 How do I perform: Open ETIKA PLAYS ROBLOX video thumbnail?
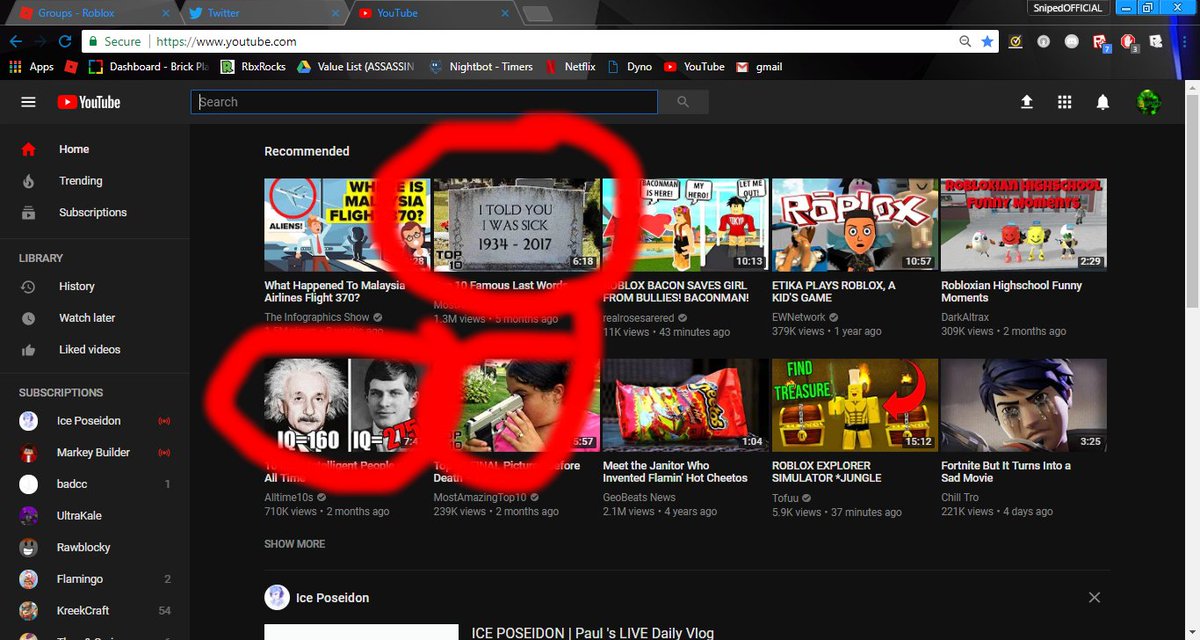(855, 225)
